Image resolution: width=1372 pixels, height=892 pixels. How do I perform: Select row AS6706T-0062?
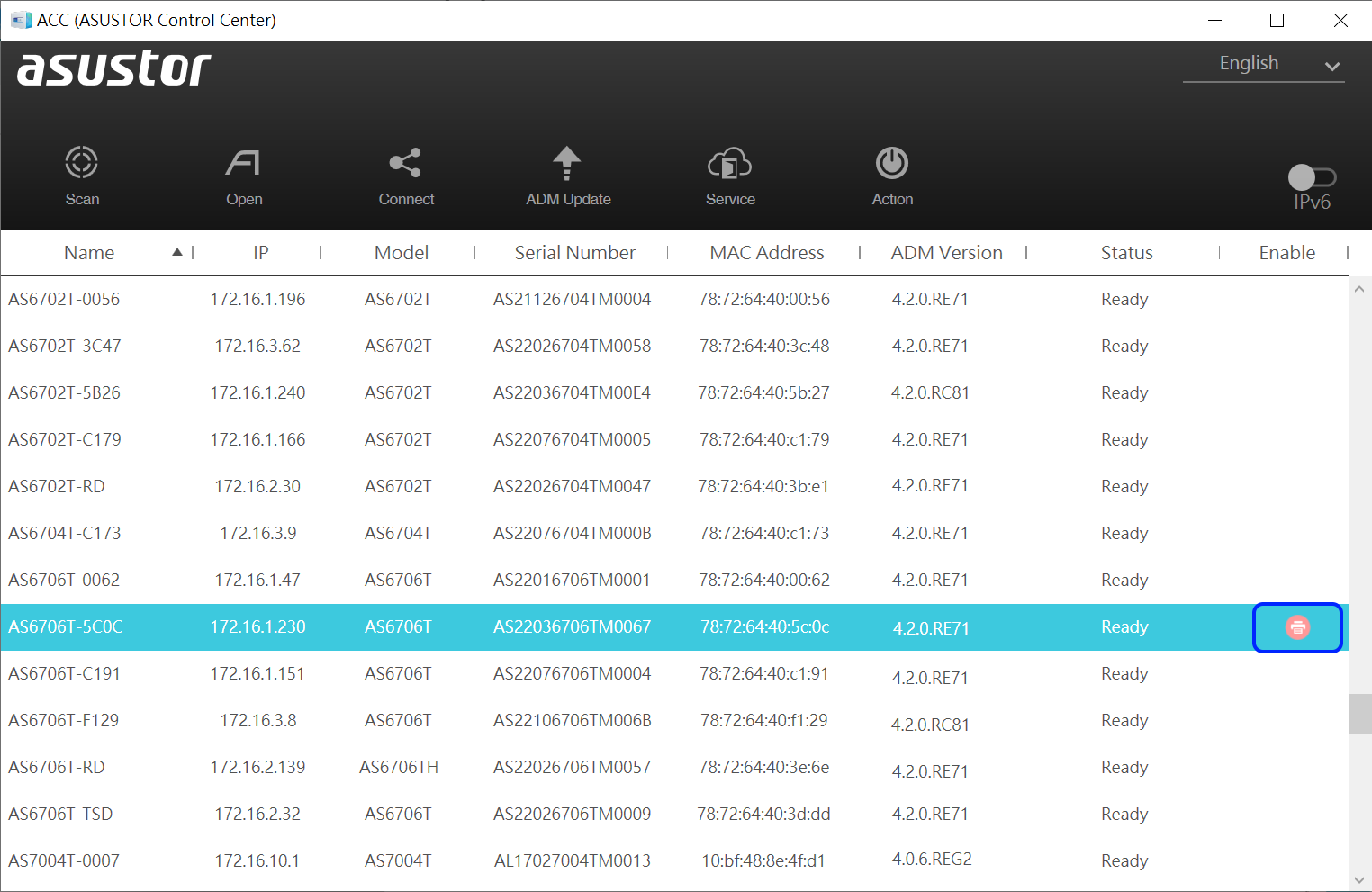coord(674,581)
